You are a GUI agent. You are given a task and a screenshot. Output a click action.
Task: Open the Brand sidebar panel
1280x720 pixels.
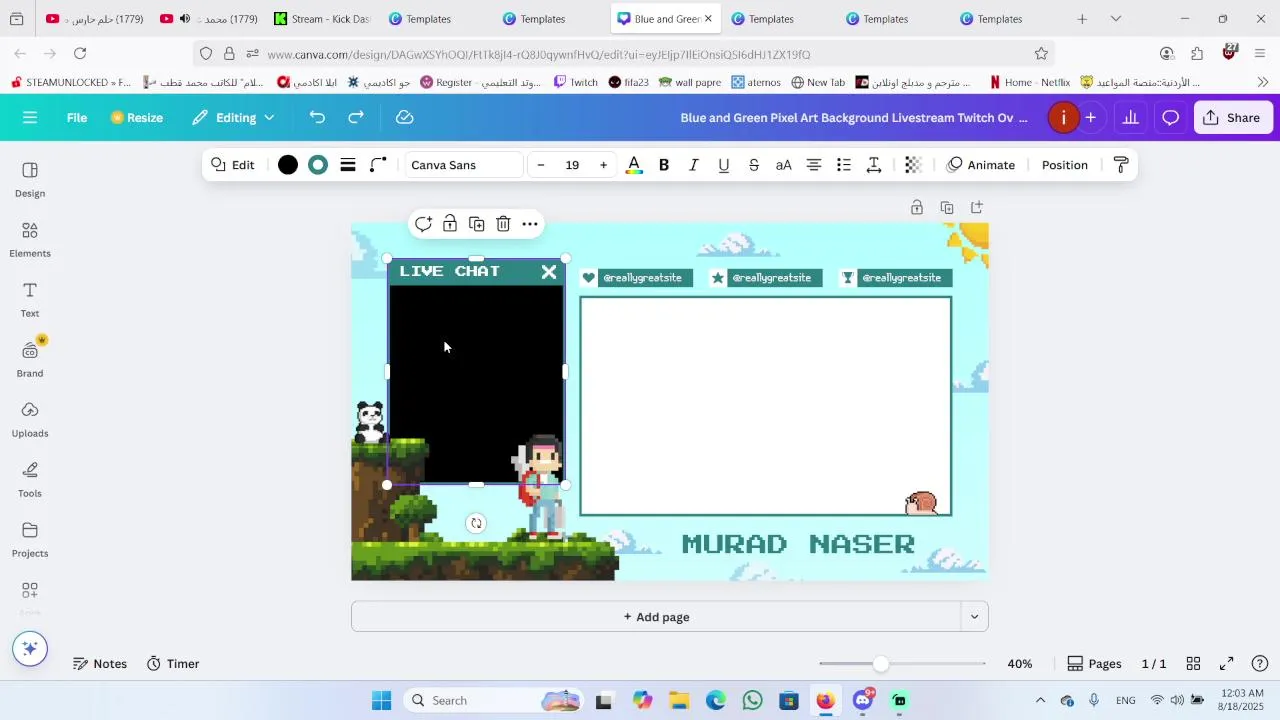pyautogui.click(x=30, y=360)
